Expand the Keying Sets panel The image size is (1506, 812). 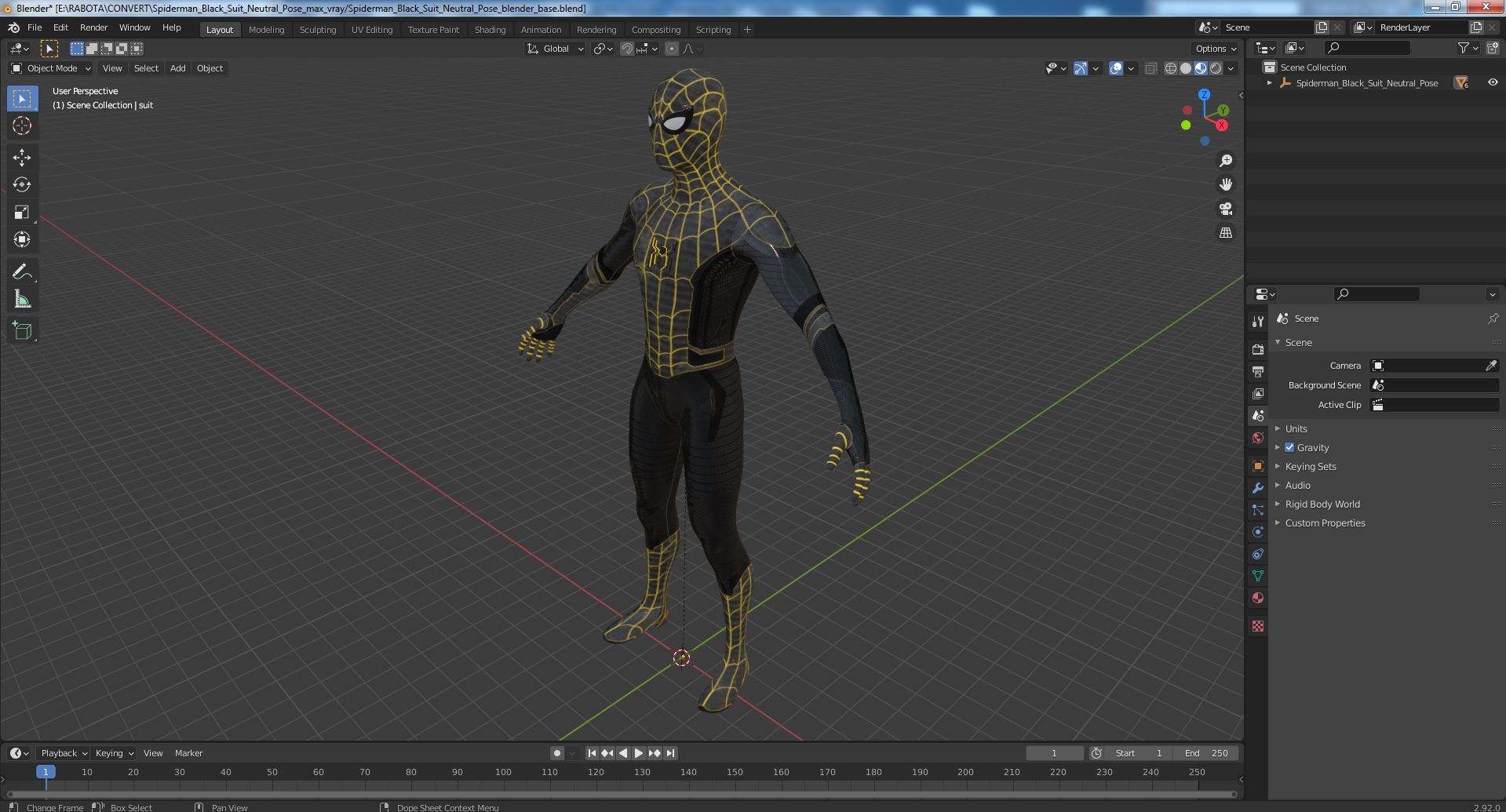click(1310, 466)
